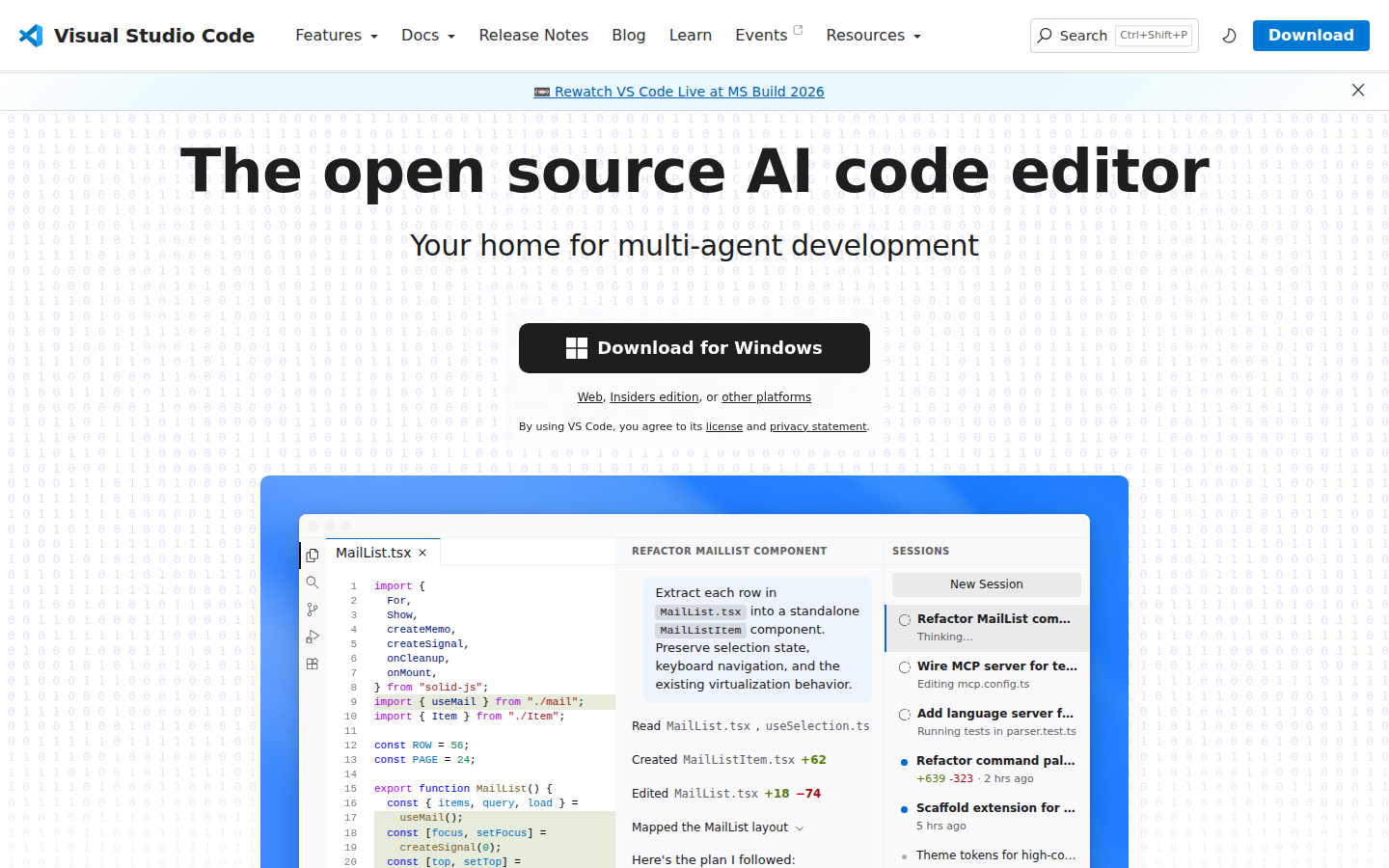Click the headline 'The open source AI code editor'
Viewport: 1389px width, 868px height.
click(694, 172)
